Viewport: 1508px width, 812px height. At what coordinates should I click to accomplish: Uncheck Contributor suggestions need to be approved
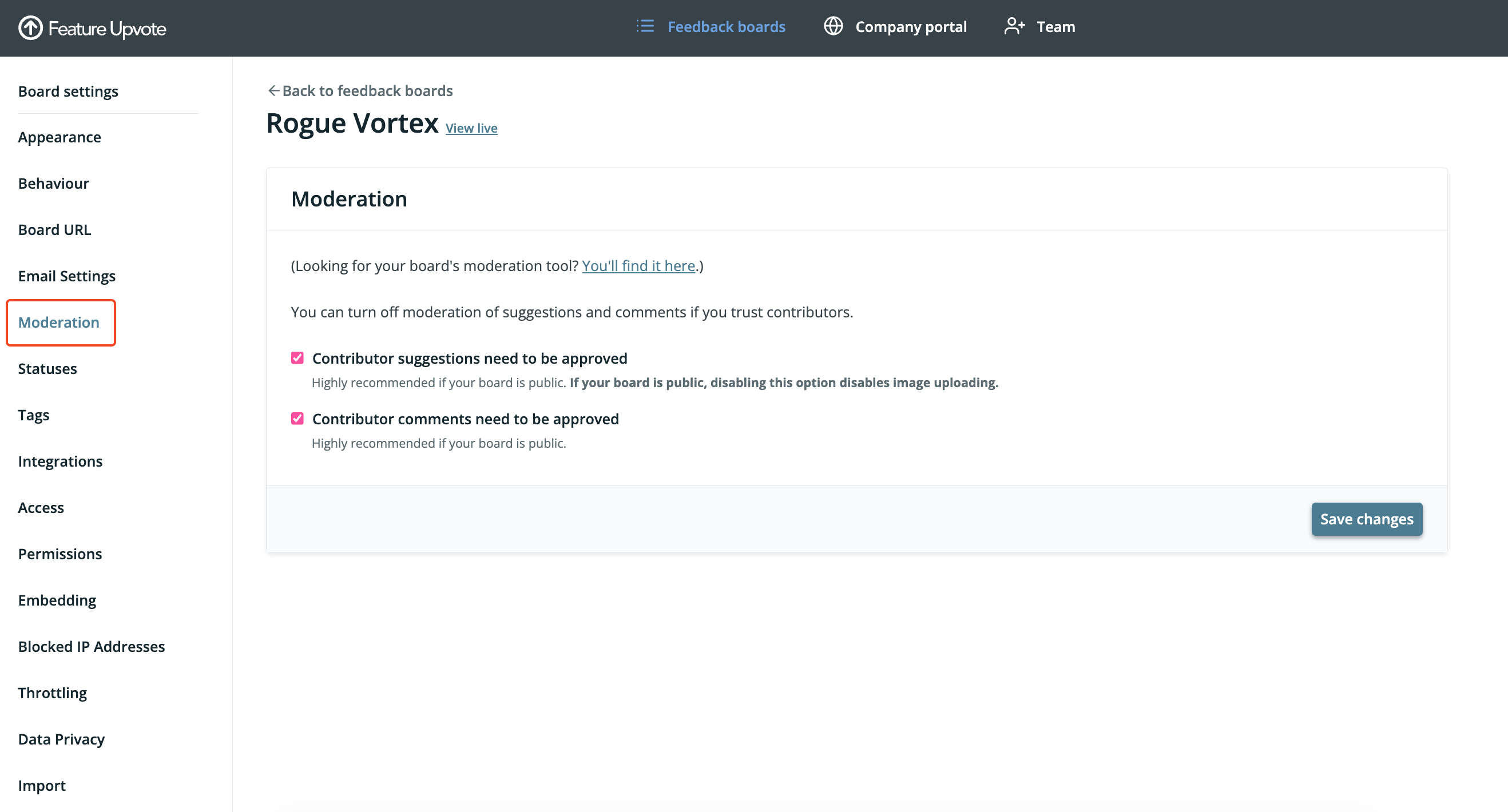(x=297, y=358)
